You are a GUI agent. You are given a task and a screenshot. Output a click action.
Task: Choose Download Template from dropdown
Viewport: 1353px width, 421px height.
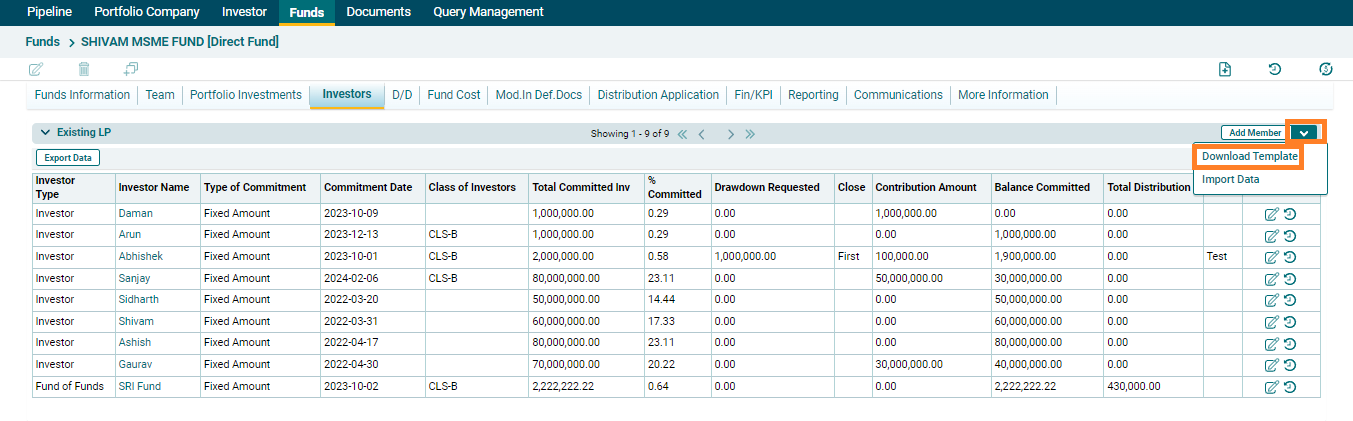pos(1249,157)
